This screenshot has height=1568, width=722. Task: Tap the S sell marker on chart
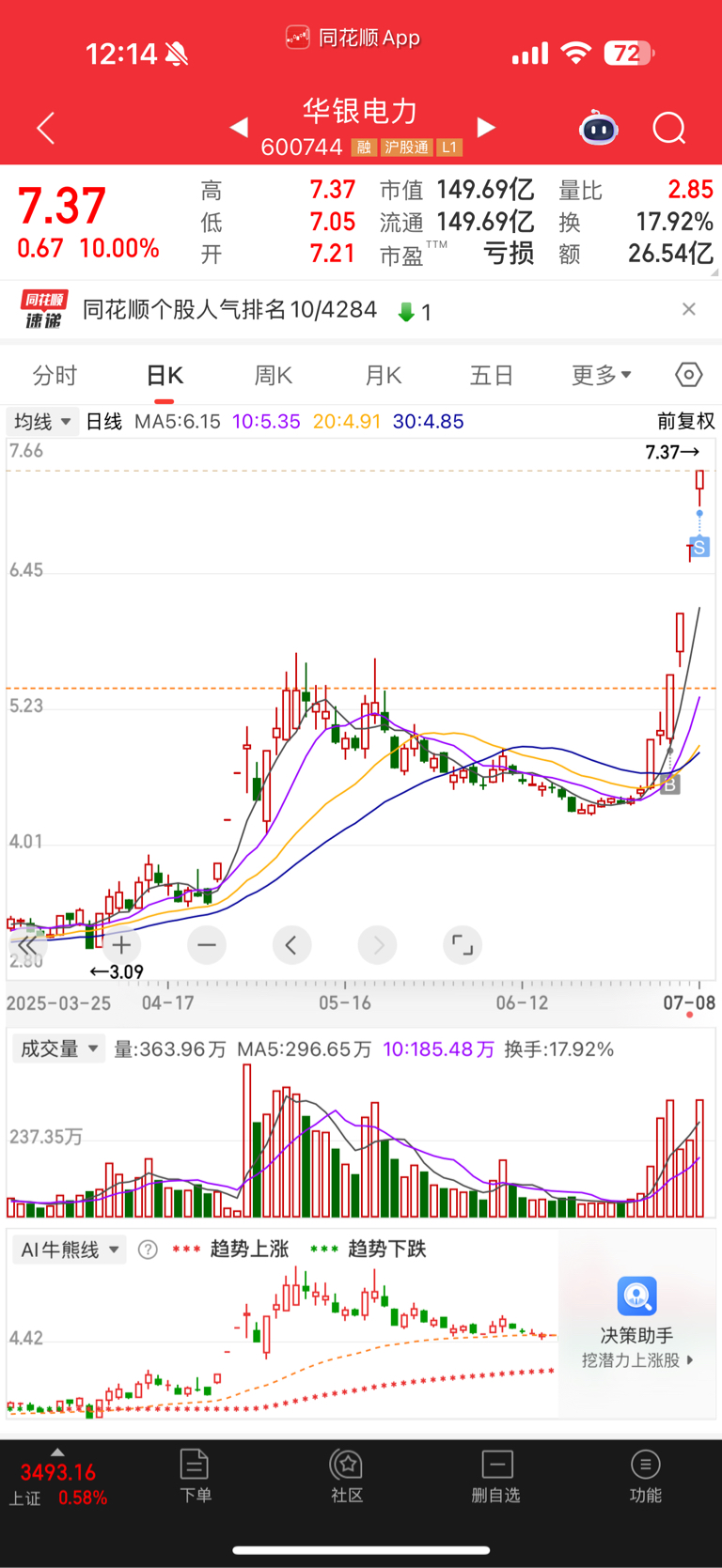click(699, 547)
